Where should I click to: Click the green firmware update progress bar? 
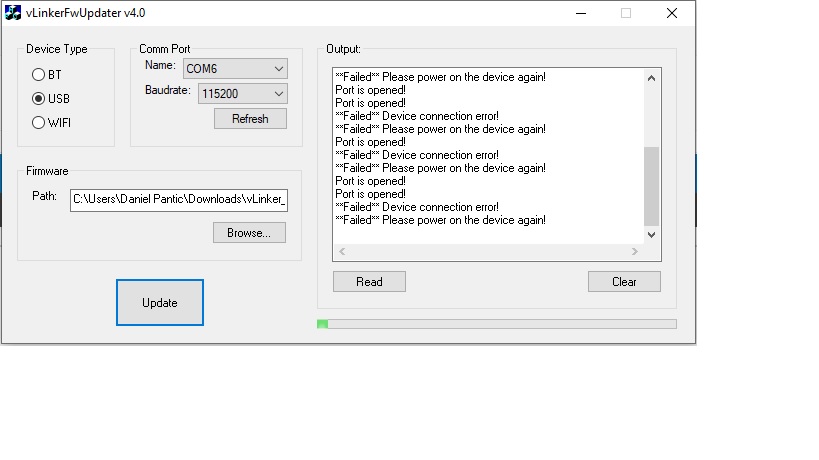tap(496, 324)
